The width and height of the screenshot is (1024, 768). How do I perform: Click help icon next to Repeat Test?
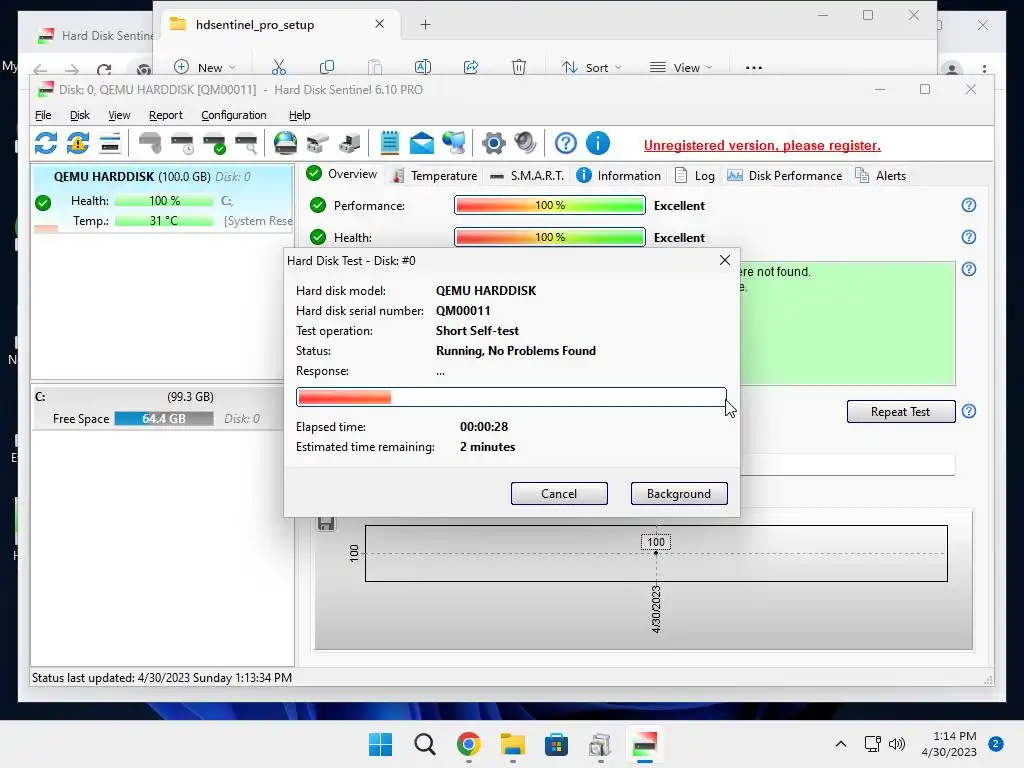(x=968, y=411)
